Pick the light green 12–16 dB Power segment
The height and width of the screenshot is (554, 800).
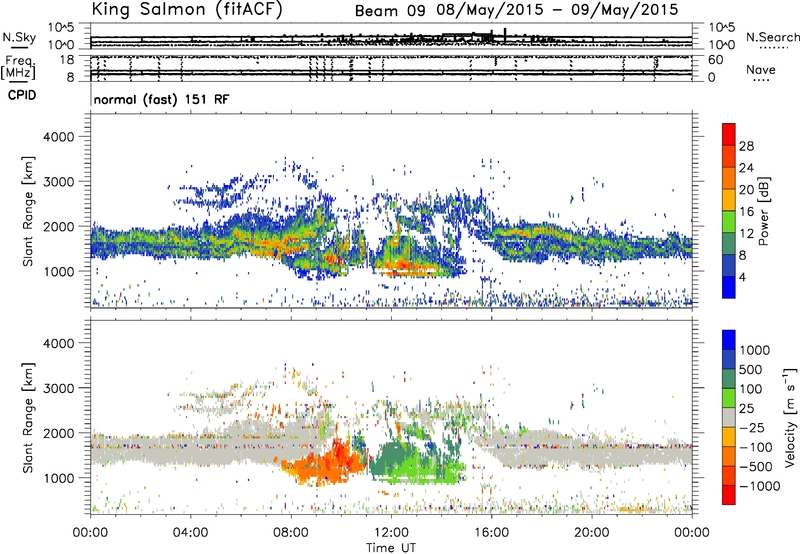click(729, 221)
